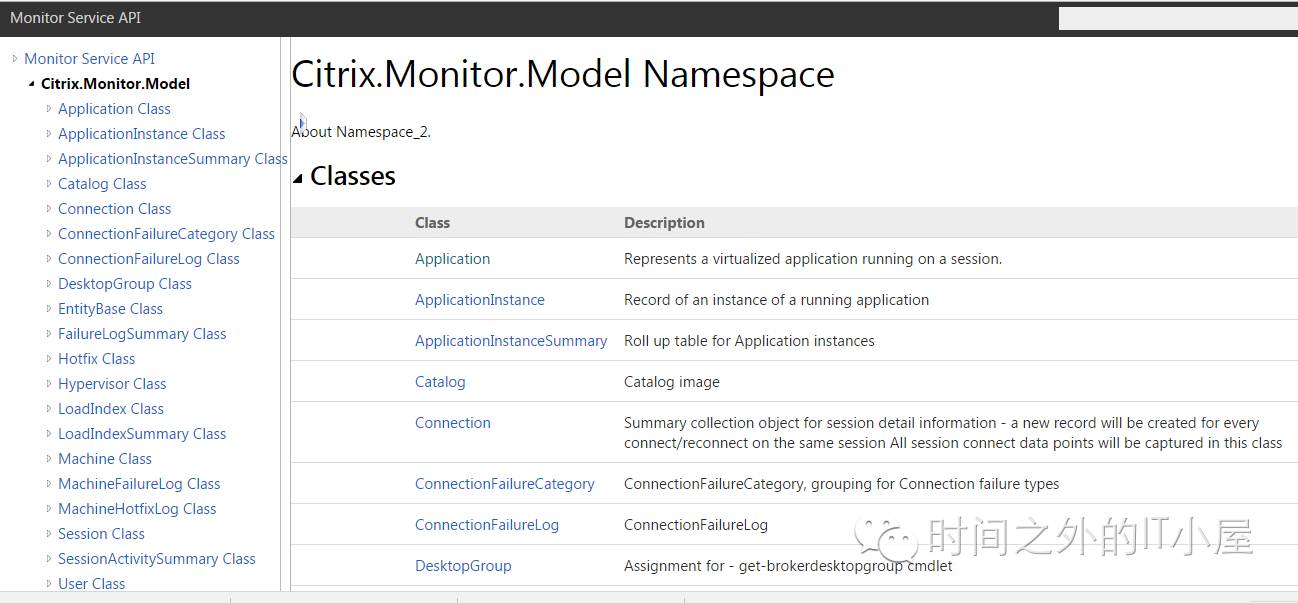Click 'Represents a virtualized application running on a session.'

(813, 259)
